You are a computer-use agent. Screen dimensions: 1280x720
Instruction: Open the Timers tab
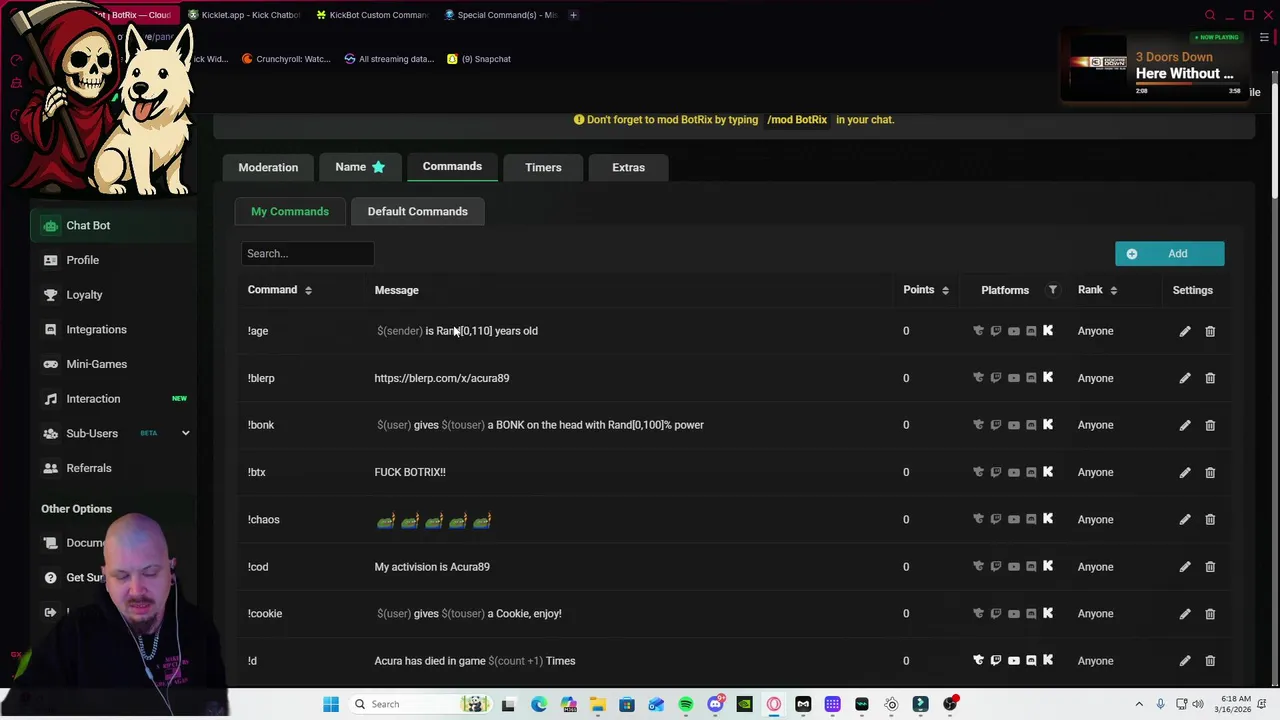(543, 167)
